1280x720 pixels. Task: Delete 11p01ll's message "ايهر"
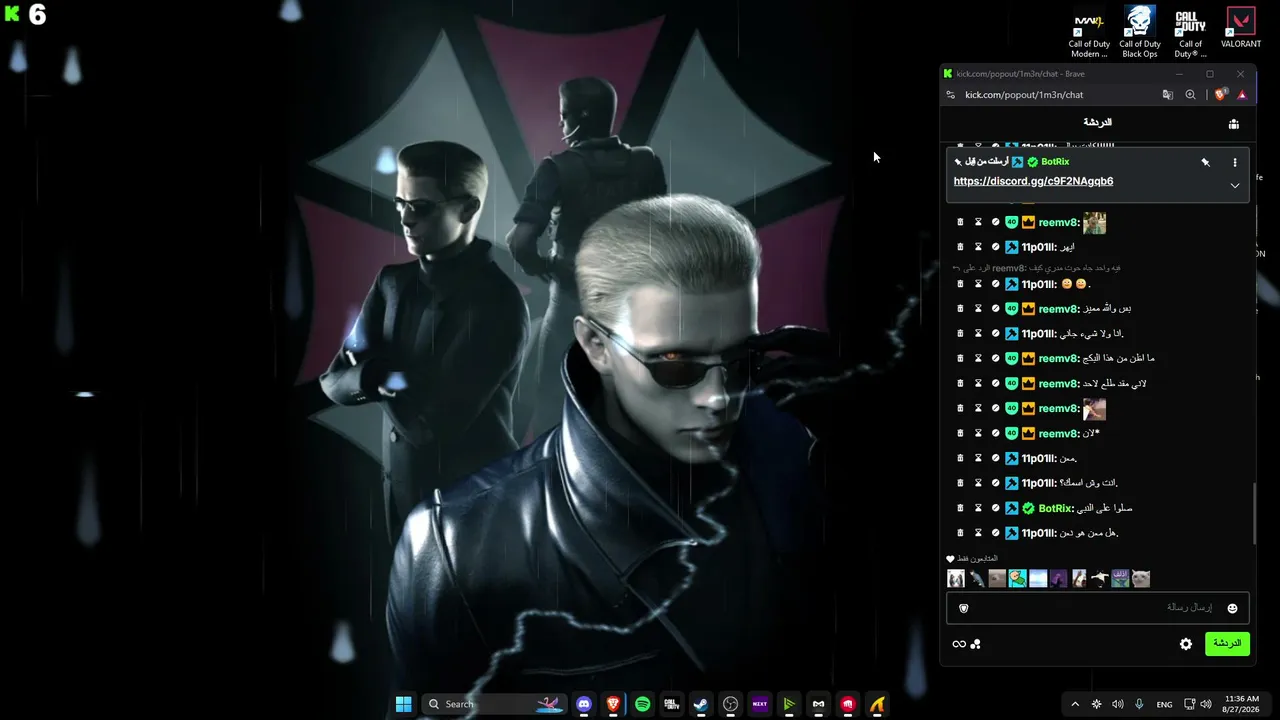[960, 247]
